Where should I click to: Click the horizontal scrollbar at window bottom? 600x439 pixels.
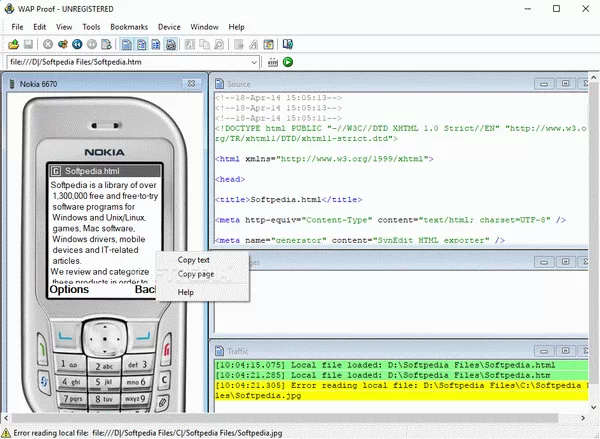pos(285,418)
